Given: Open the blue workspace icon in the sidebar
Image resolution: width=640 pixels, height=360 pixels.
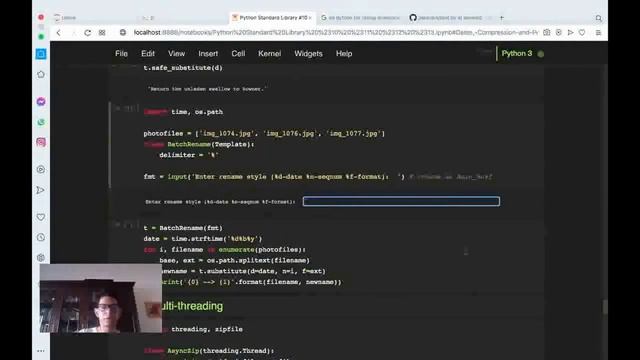Looking at the screenshot, I should click(41, 54).
